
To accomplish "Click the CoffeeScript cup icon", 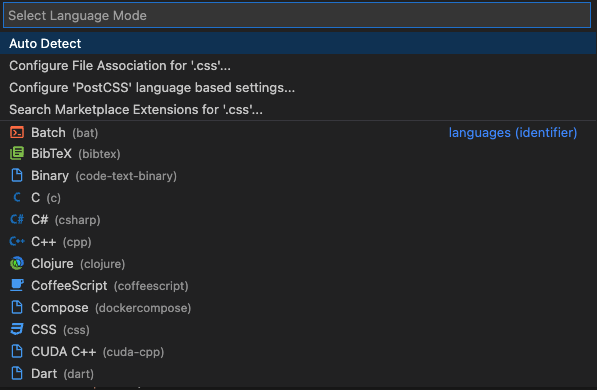I will (x=17, y=285).
